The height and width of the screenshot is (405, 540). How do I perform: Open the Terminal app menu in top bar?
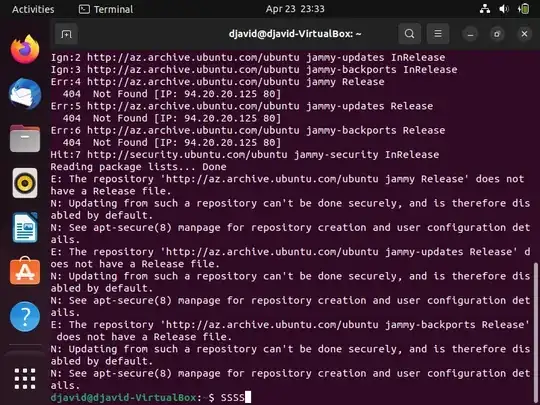(x=106, y=9)
